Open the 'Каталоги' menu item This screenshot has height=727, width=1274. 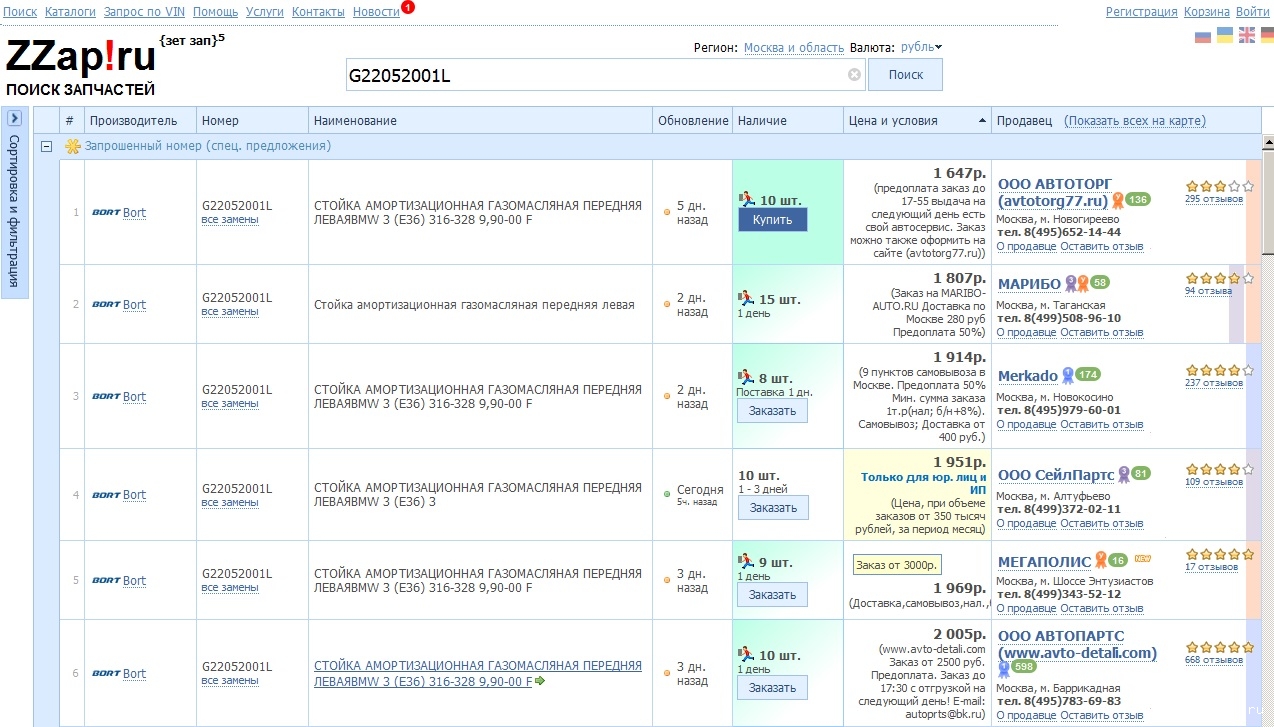(70, 12)
